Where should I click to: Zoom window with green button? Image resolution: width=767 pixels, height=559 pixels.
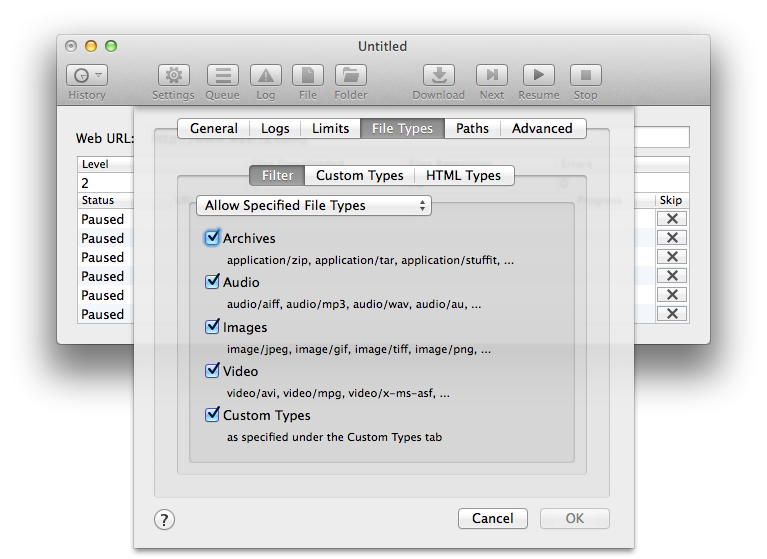pos(111,46)
